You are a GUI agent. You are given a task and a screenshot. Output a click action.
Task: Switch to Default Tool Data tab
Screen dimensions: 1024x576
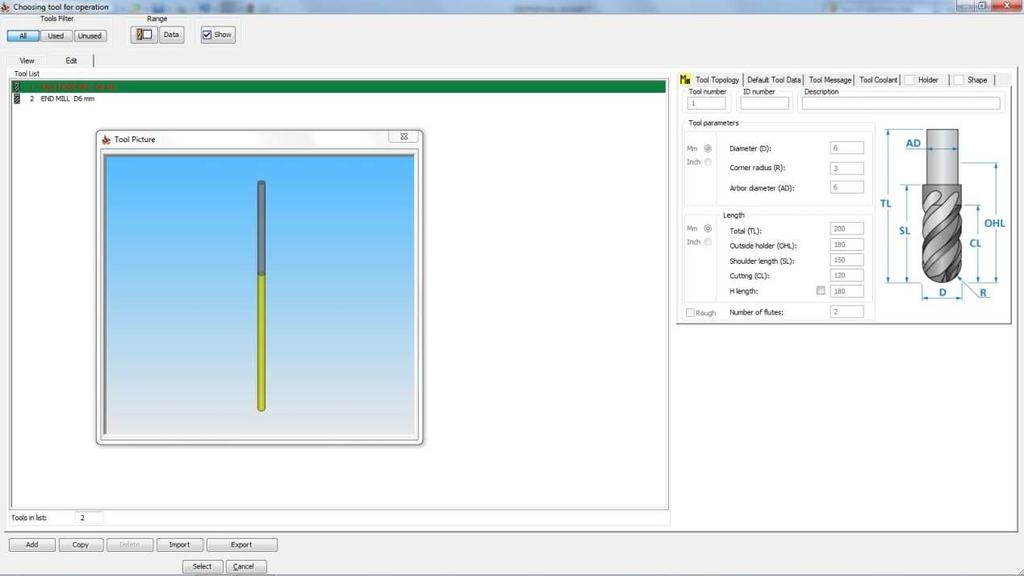pyautogui.click(x=774, y=80)
